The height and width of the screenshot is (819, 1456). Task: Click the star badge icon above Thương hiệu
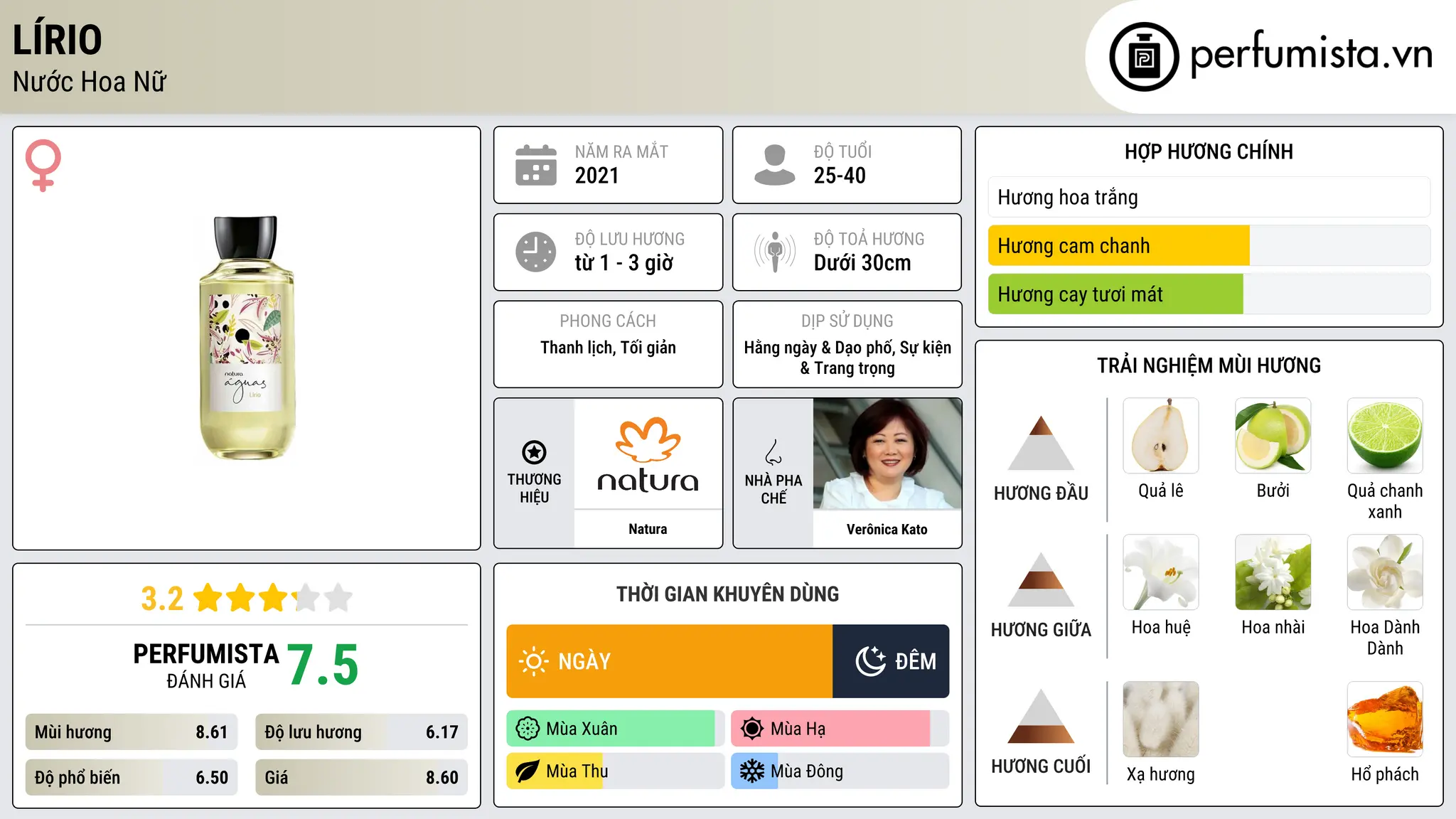[x=534, y=451]
